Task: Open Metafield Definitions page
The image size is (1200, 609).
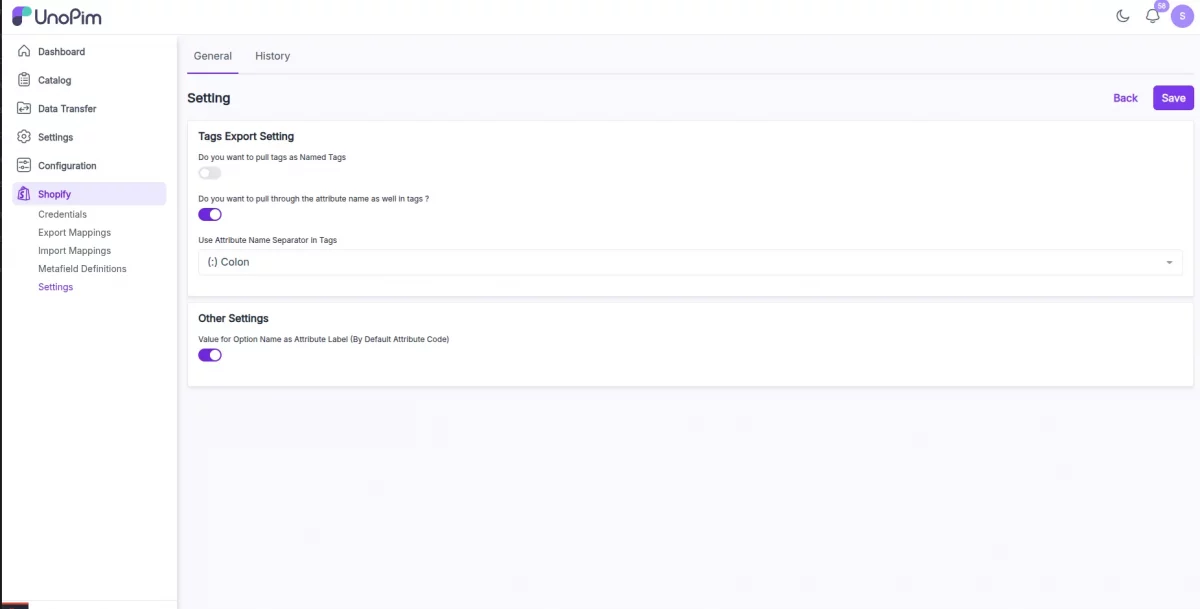Action: (x=82, y=268)
